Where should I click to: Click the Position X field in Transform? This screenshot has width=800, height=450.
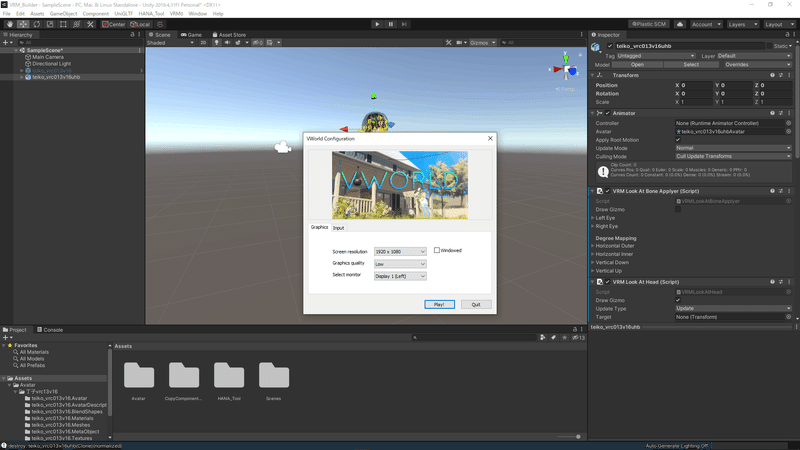(x=695, y=85)
